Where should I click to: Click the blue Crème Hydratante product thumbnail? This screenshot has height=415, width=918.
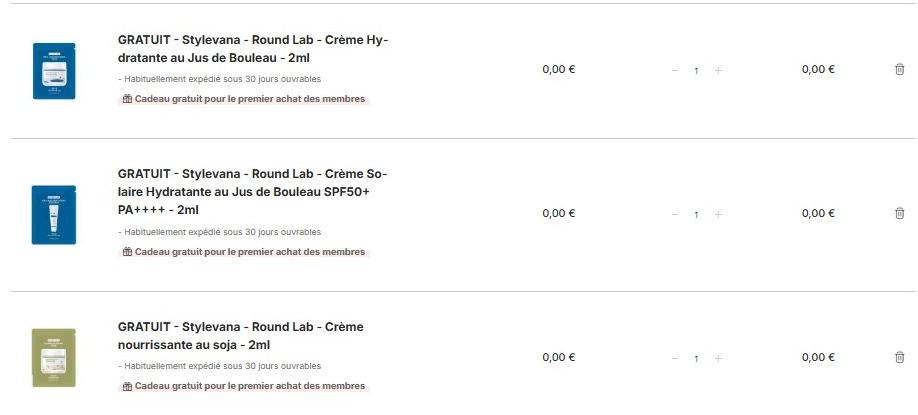[48, 70]
